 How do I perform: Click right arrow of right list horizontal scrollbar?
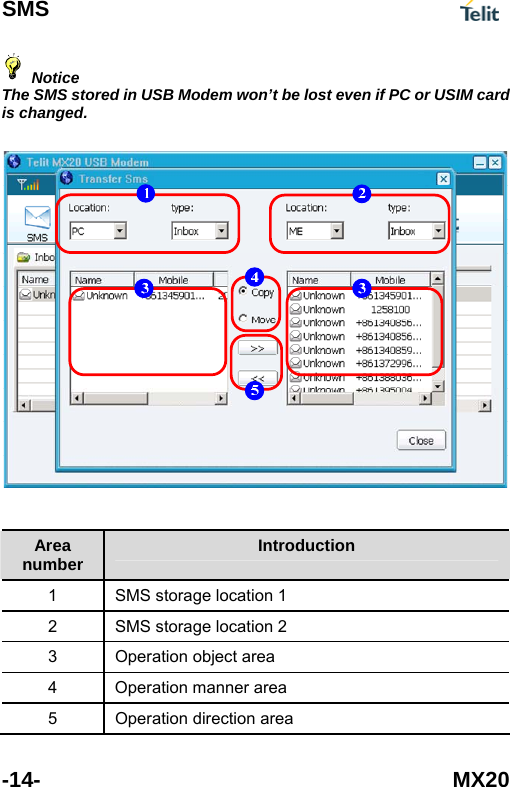click(x=425, y=399)
